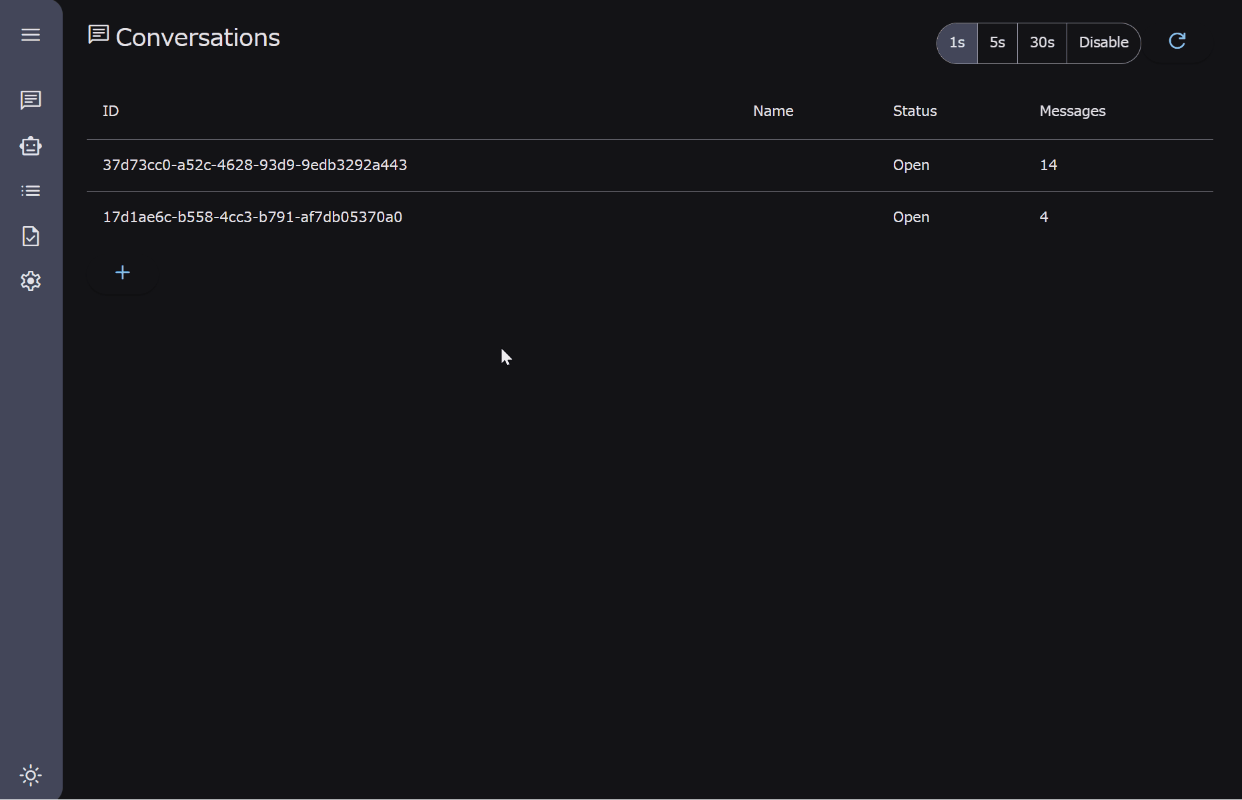This screenshot has width=1242, height=800.
Task: Click the Name column header
Action: pos(773,111)
